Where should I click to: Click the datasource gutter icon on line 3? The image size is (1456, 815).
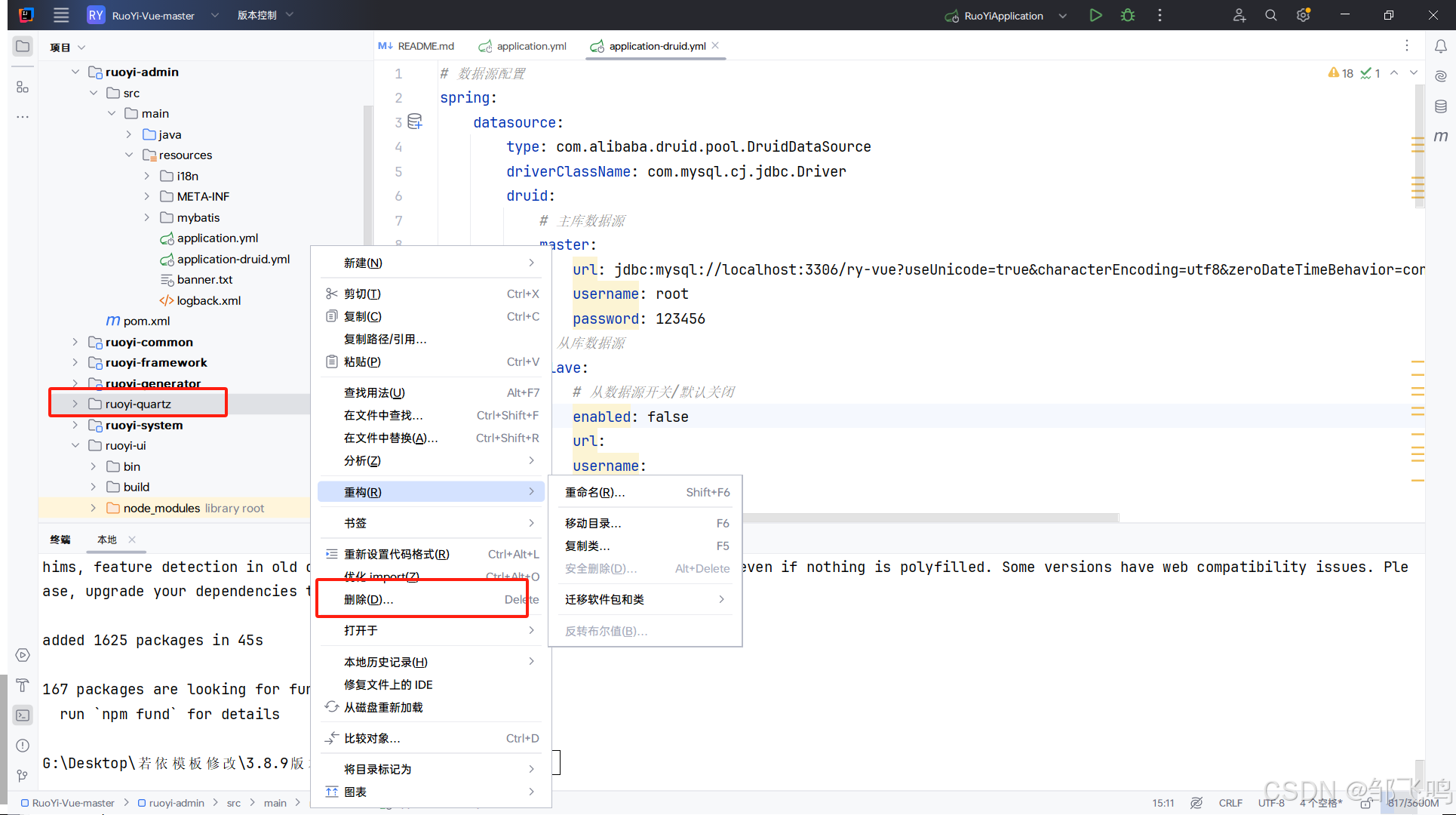click(415, 121)
